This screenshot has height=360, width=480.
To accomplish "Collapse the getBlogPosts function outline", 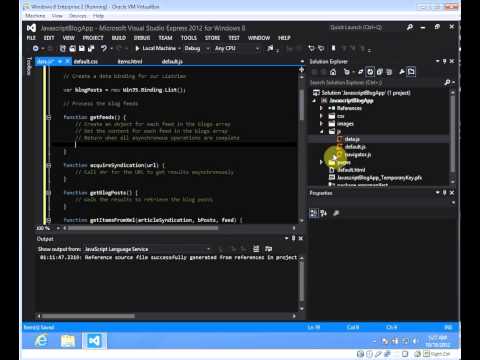I will tap(49, 193).
